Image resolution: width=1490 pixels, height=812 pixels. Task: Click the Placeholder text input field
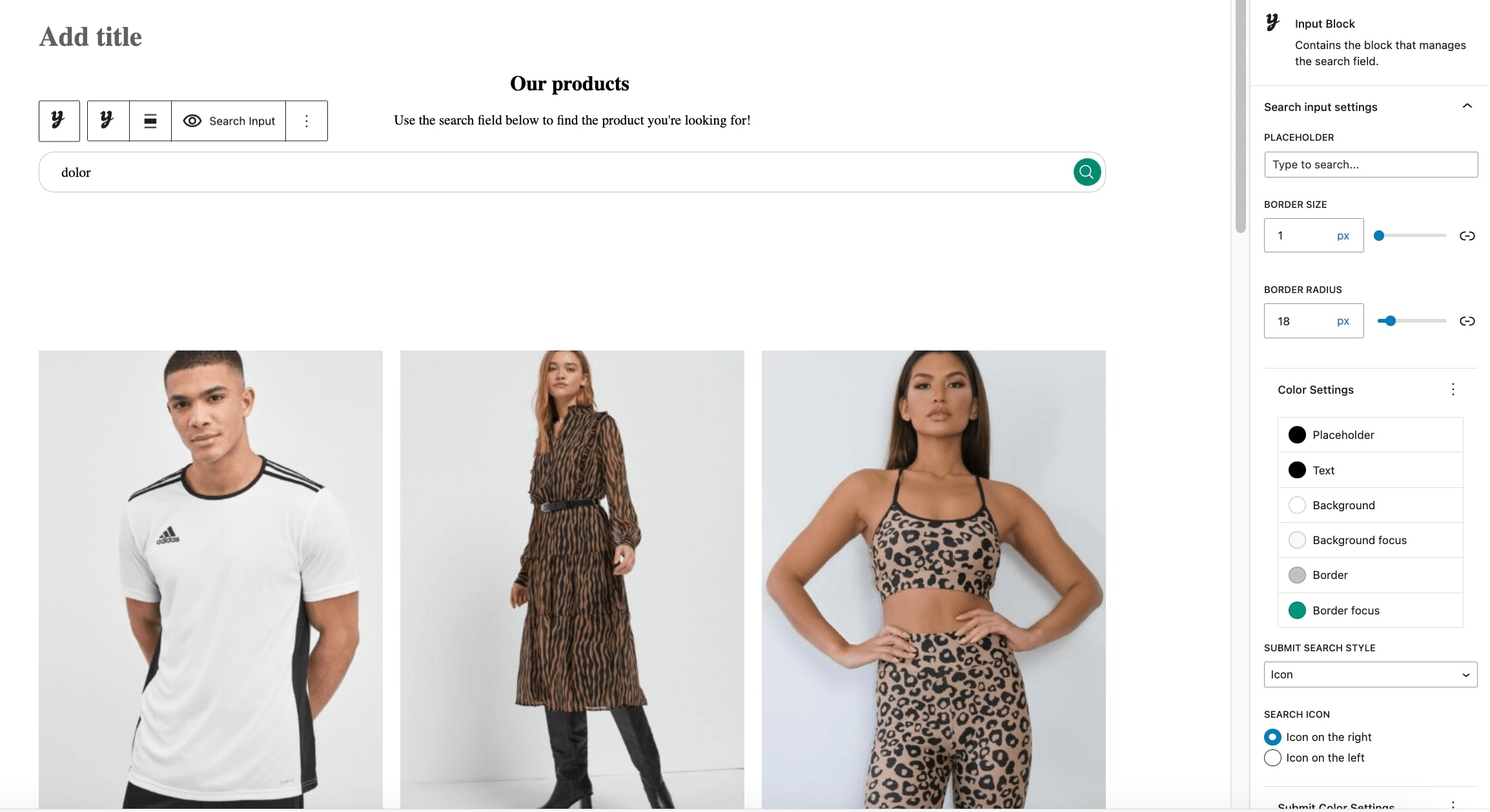click(x=1370, y=165)
